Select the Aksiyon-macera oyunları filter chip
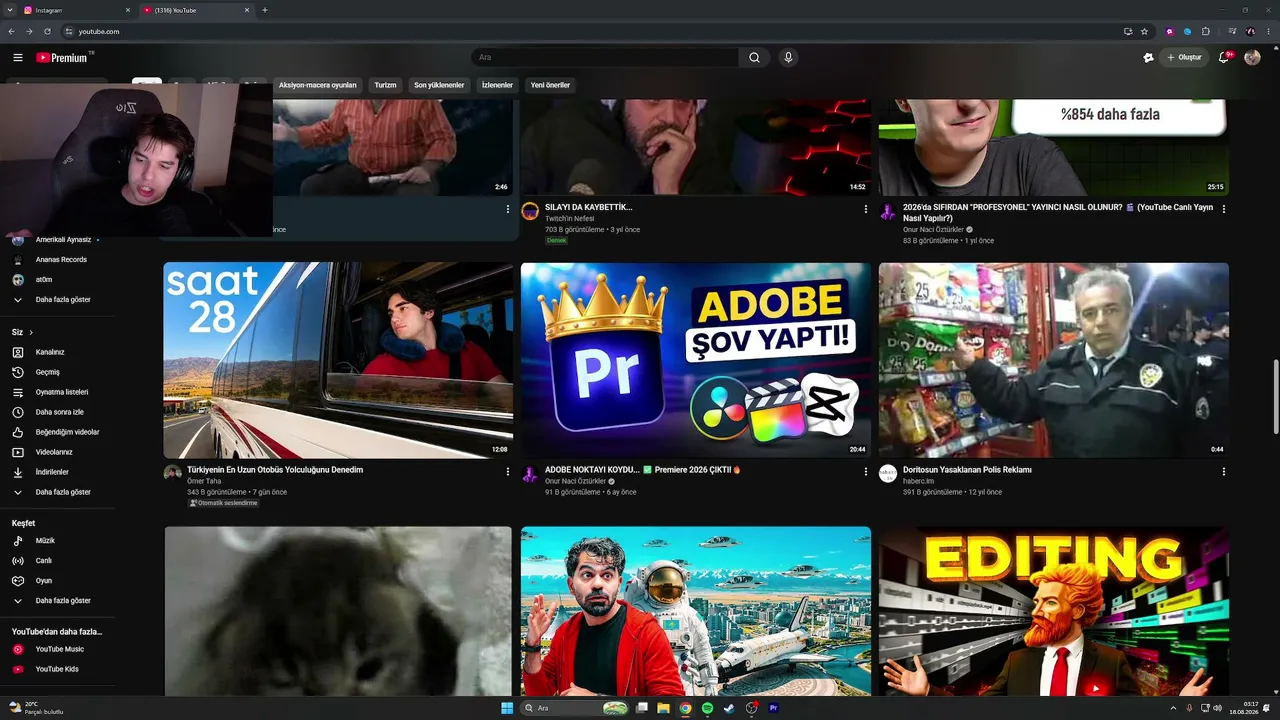Viewport: 1280px width, 720px height. (318, 85)
